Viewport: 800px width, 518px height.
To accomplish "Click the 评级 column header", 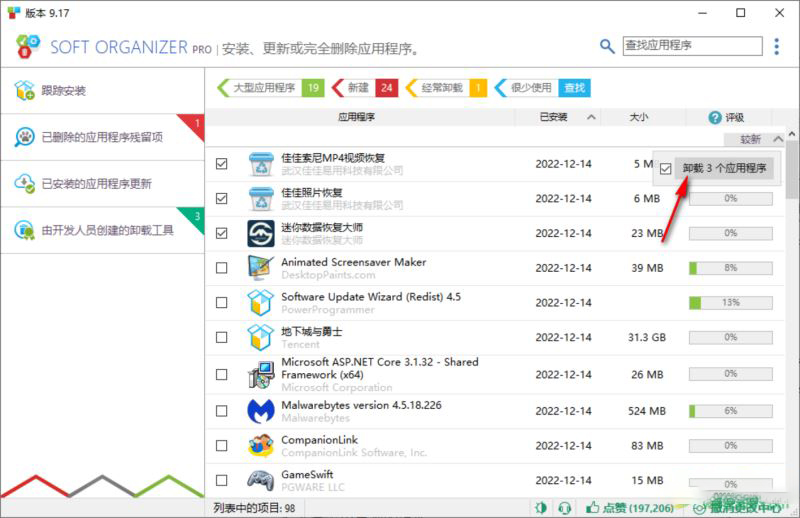I will click(x=734, y=117).
